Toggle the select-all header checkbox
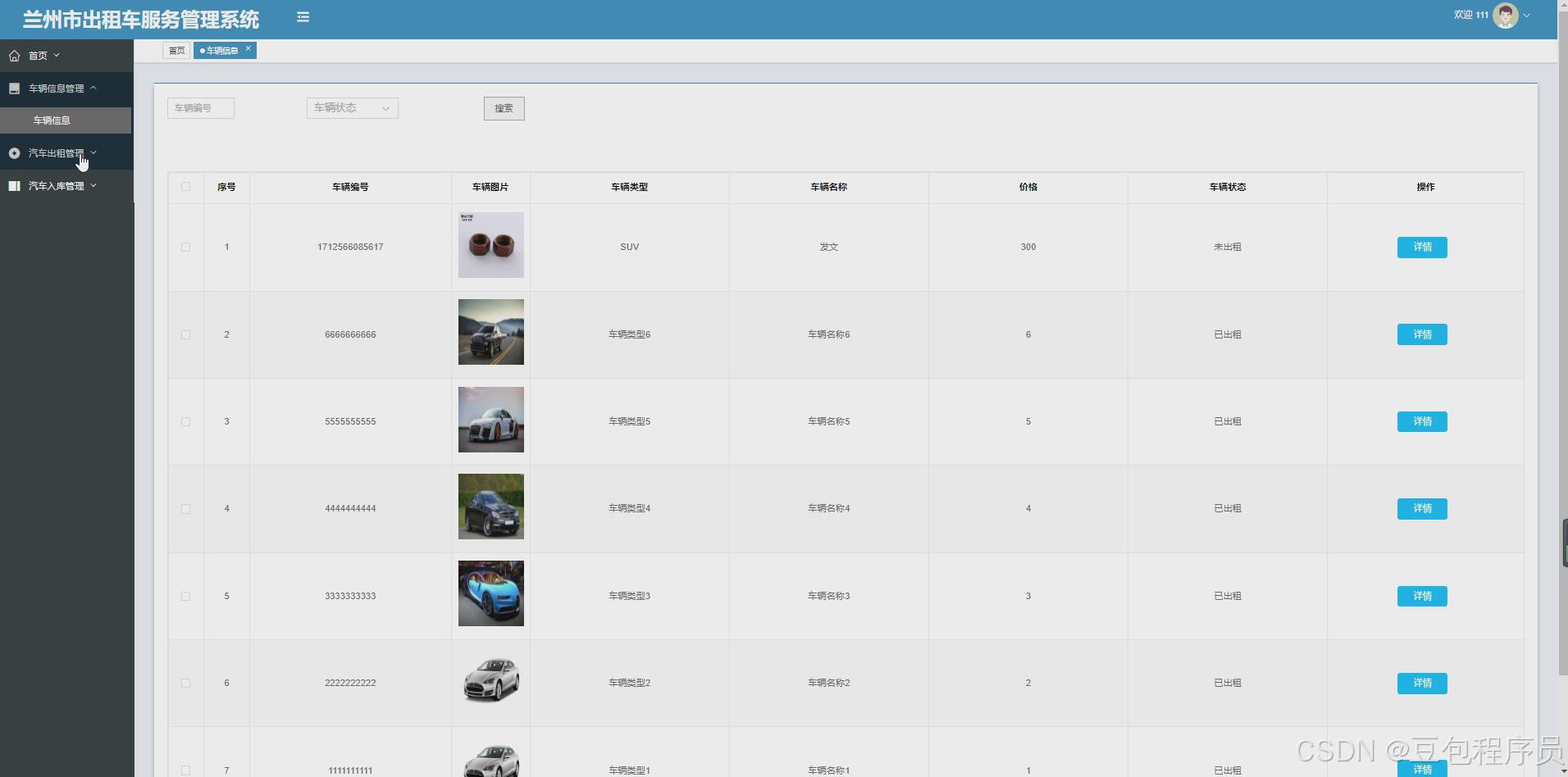 (186, 187)
